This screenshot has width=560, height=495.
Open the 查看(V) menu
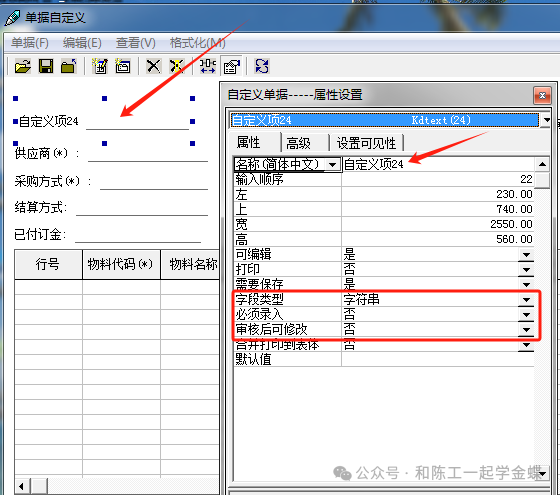click(136, 43)
